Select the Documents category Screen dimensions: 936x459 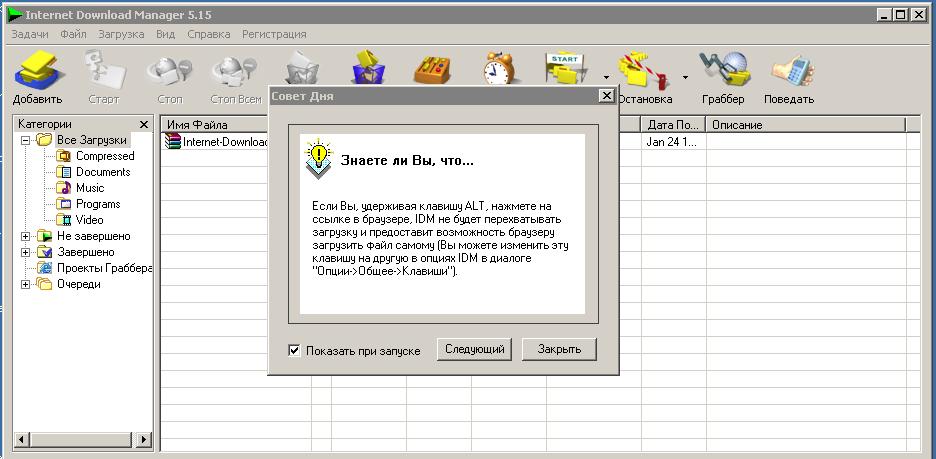tap(103, 172)
